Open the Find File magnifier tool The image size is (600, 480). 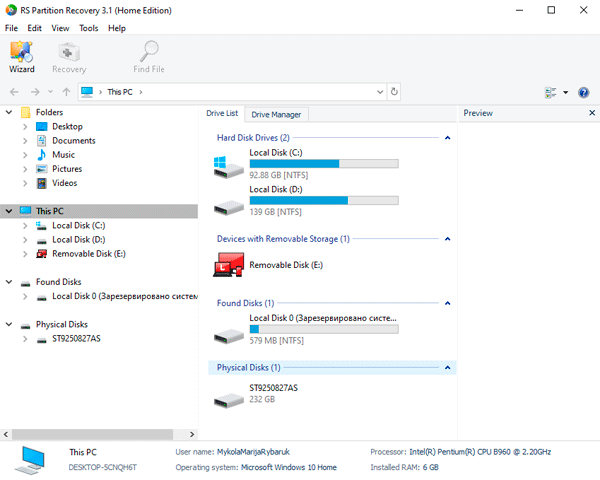(x=149, y=57)
